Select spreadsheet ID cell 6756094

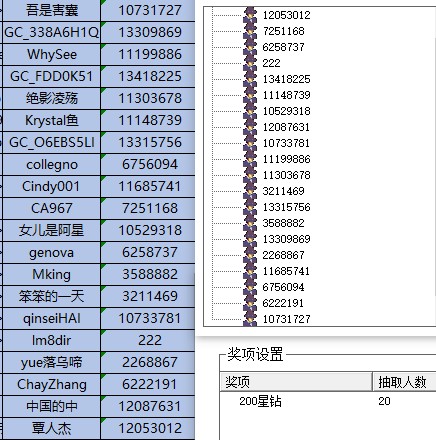coord(148,164)
